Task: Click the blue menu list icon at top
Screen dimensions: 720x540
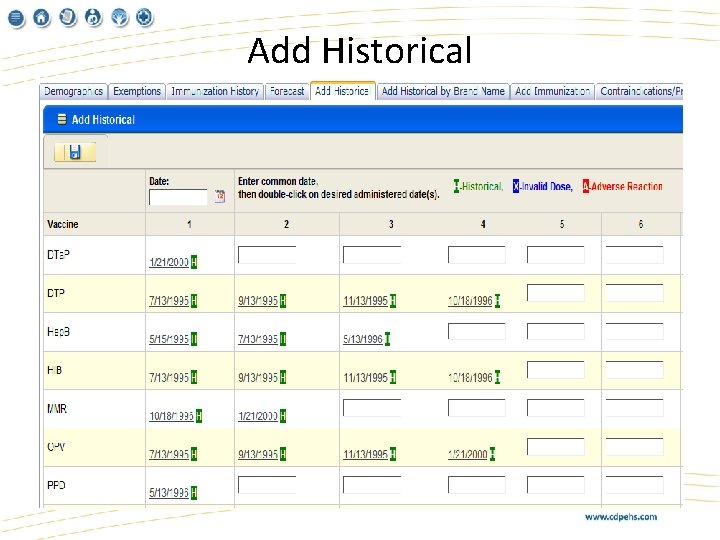Action: (x=16, y=18)
